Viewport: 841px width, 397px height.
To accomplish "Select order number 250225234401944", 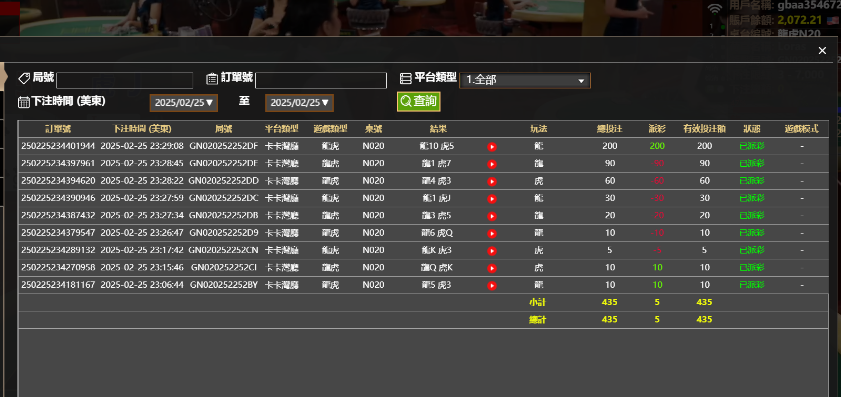I will pyautogui.click(x=58, y=146).
